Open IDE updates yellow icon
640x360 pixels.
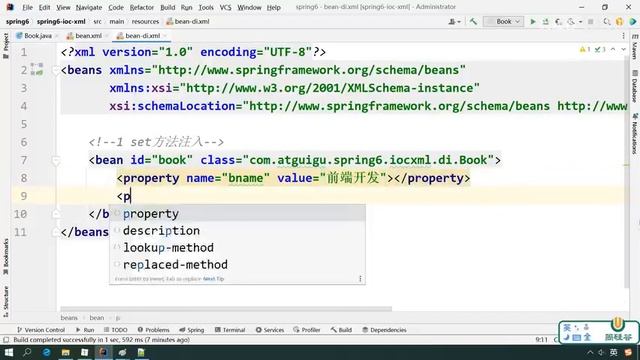pyautogui.click(x=620, y=22)
